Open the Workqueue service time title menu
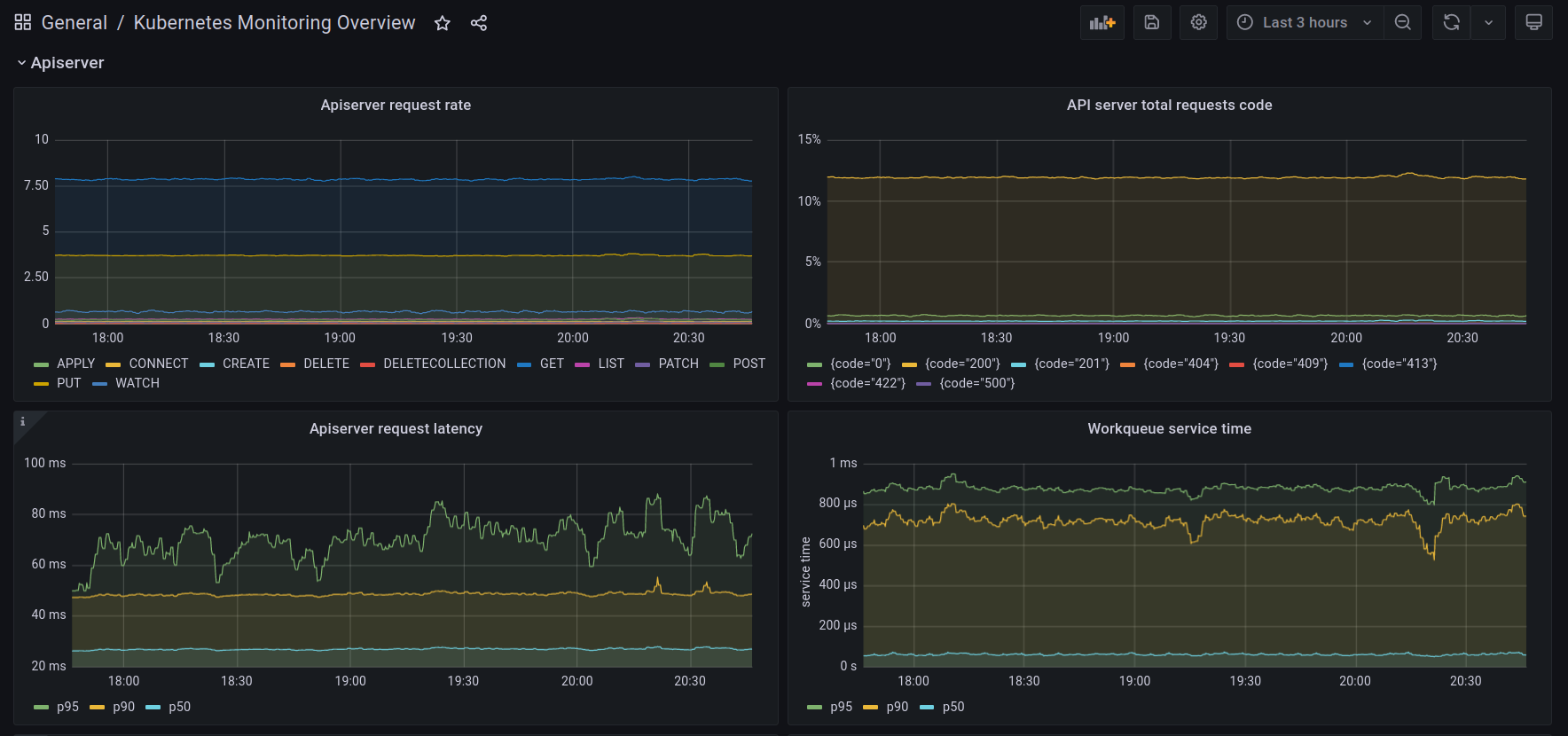Viewport: 1568px width, 736px height. pos(1169,428)
